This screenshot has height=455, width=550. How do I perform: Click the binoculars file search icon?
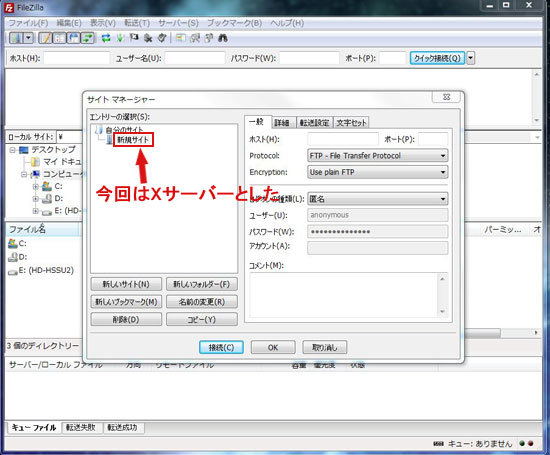click(x=223, y=38)
